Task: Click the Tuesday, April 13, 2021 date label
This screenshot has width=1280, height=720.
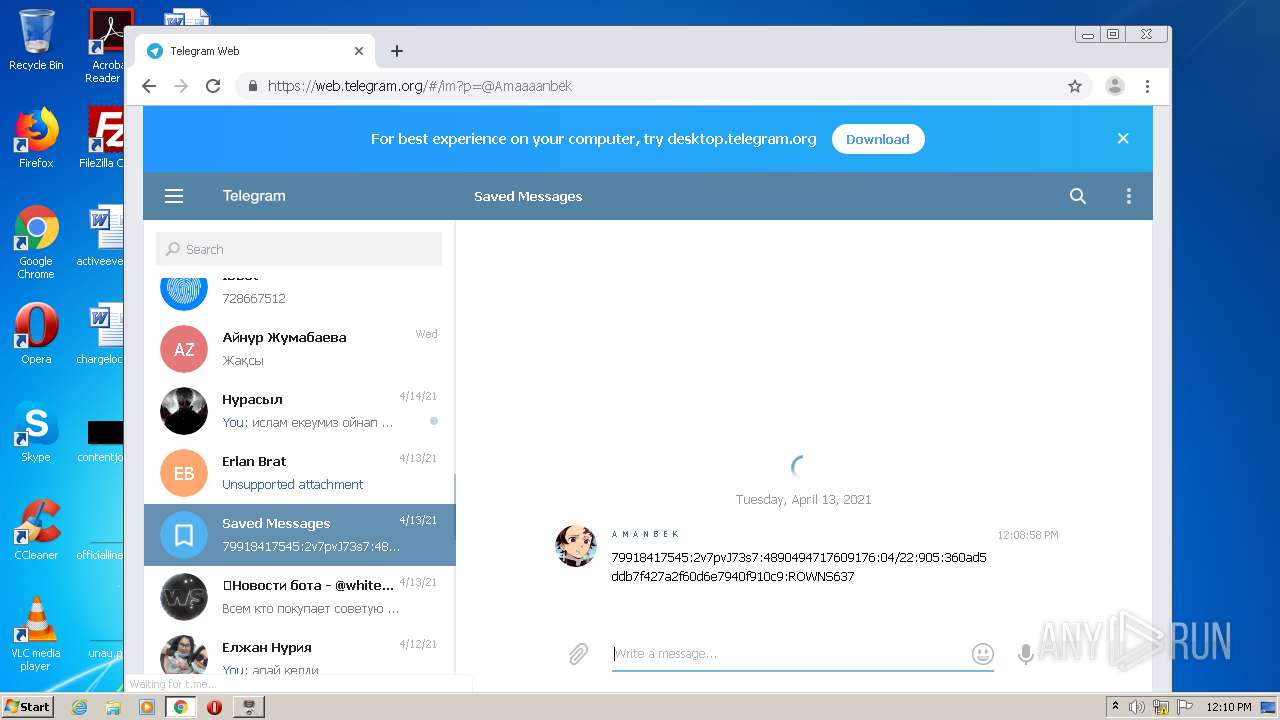Action: click(804, 499)
